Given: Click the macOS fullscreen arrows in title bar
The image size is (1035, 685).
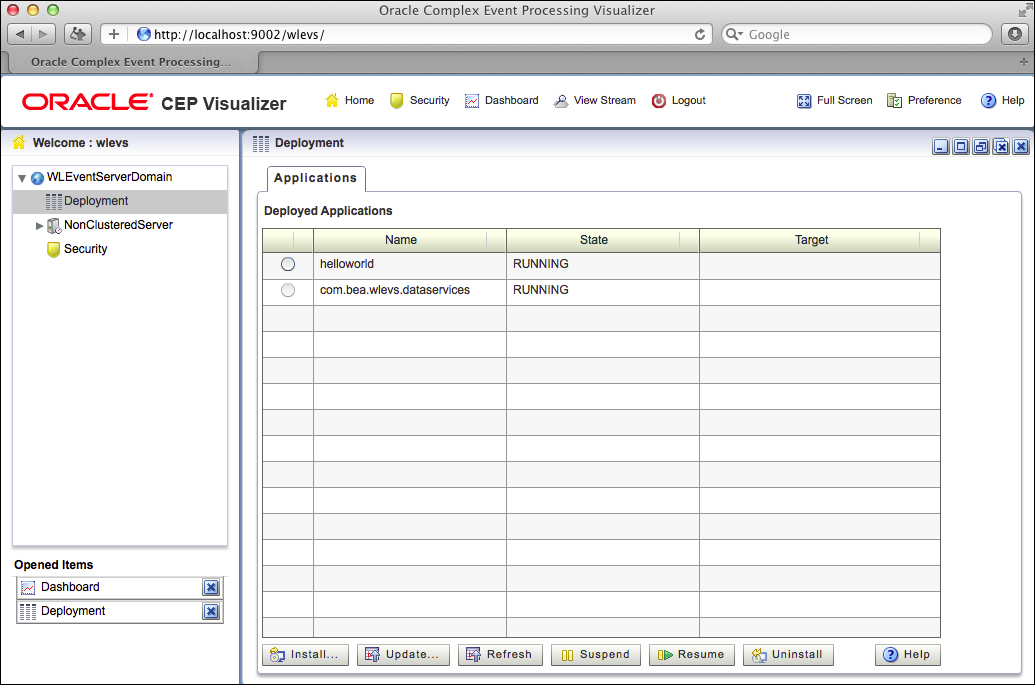Looking at the screenshot, I should click(1024, 9).
